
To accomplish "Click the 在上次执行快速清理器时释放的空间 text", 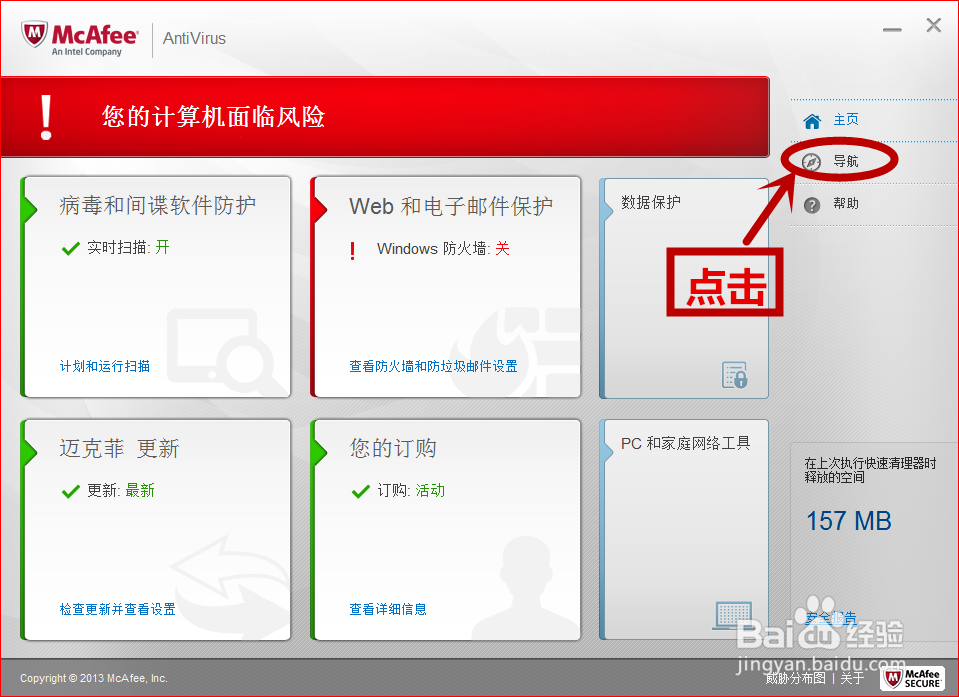I will (870, 470).
